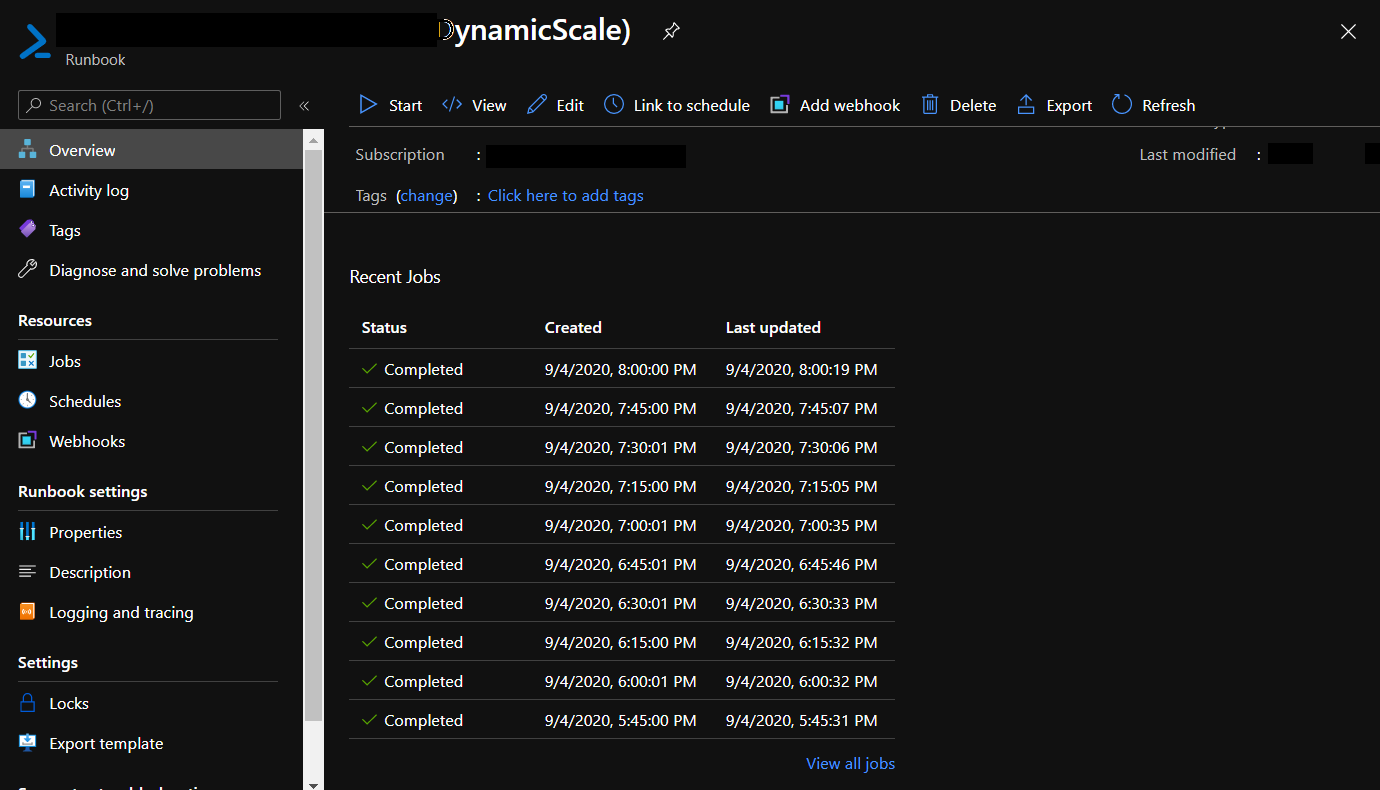Open the job created 9/4/2020, 7:45:00 PM
The width and height of the screenshot is (1380, 790).
(622, 408)
